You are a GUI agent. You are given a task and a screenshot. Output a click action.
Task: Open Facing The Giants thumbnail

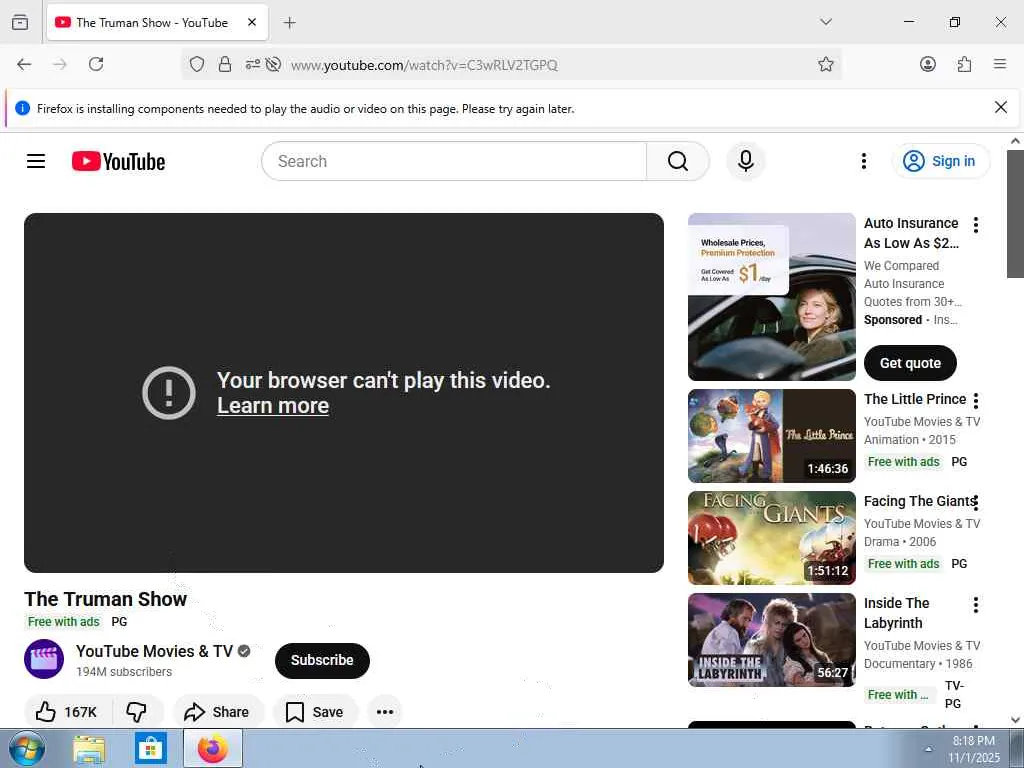click(x=771, y=538)
